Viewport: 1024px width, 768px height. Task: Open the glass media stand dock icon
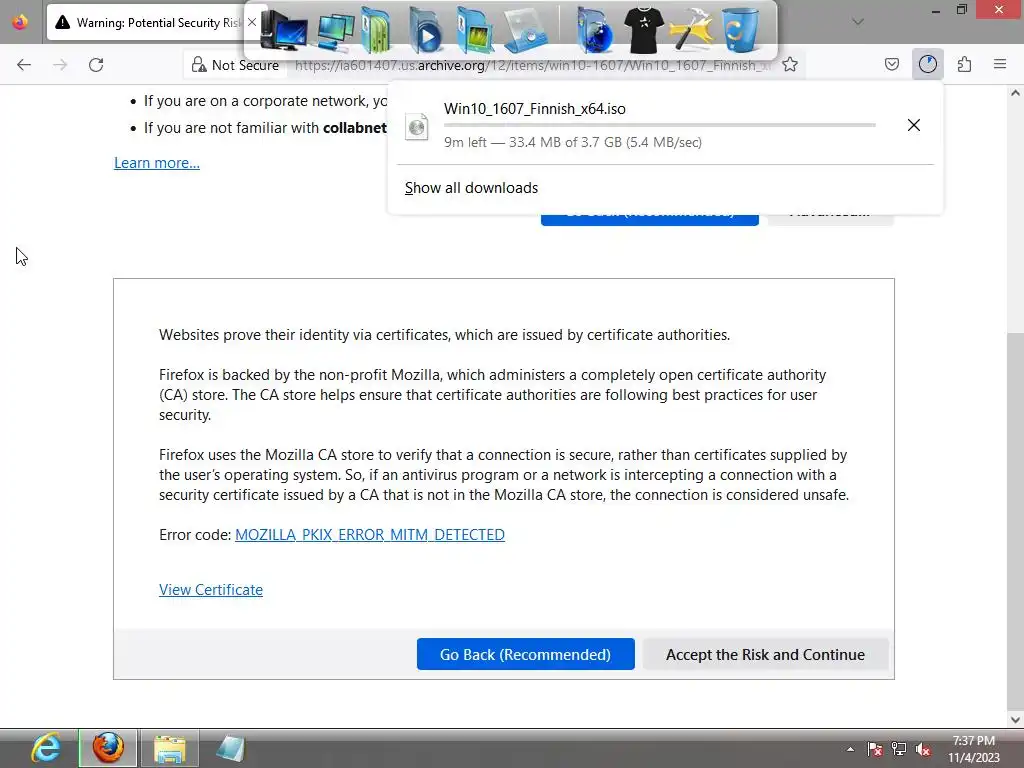[526, 31]
